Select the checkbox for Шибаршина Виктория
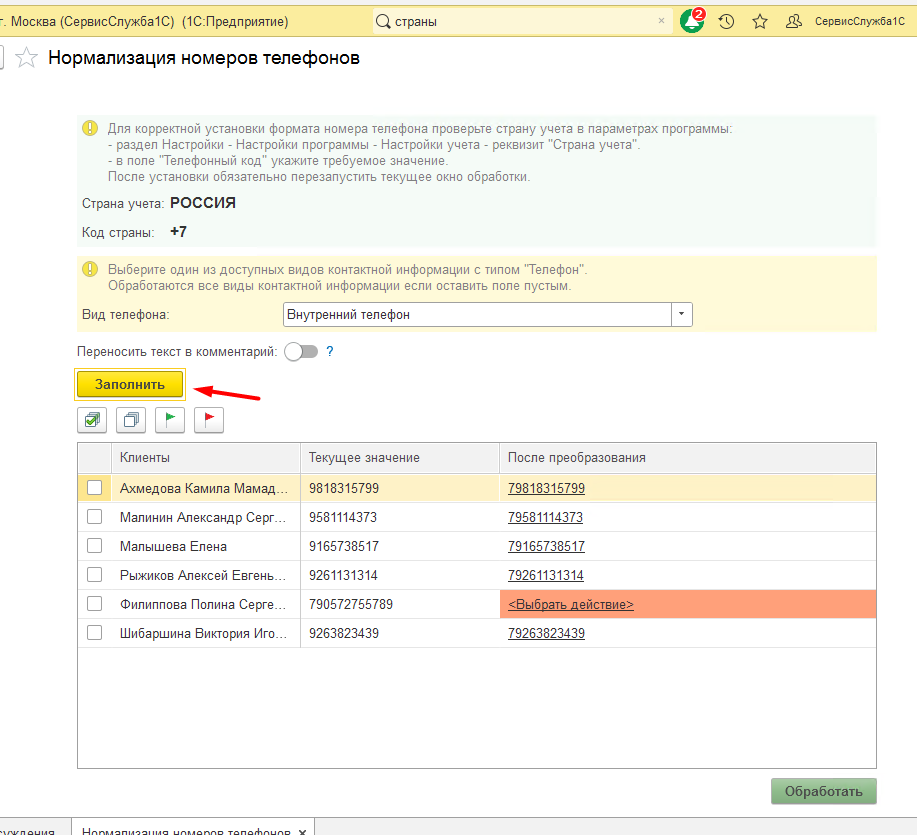This screenshot has height=835, width=917. point(94,633)
